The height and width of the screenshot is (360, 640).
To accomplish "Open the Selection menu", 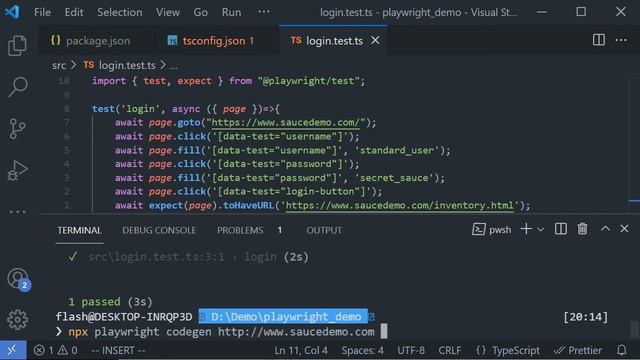I will pyautogui.click(x=120, y=12).
